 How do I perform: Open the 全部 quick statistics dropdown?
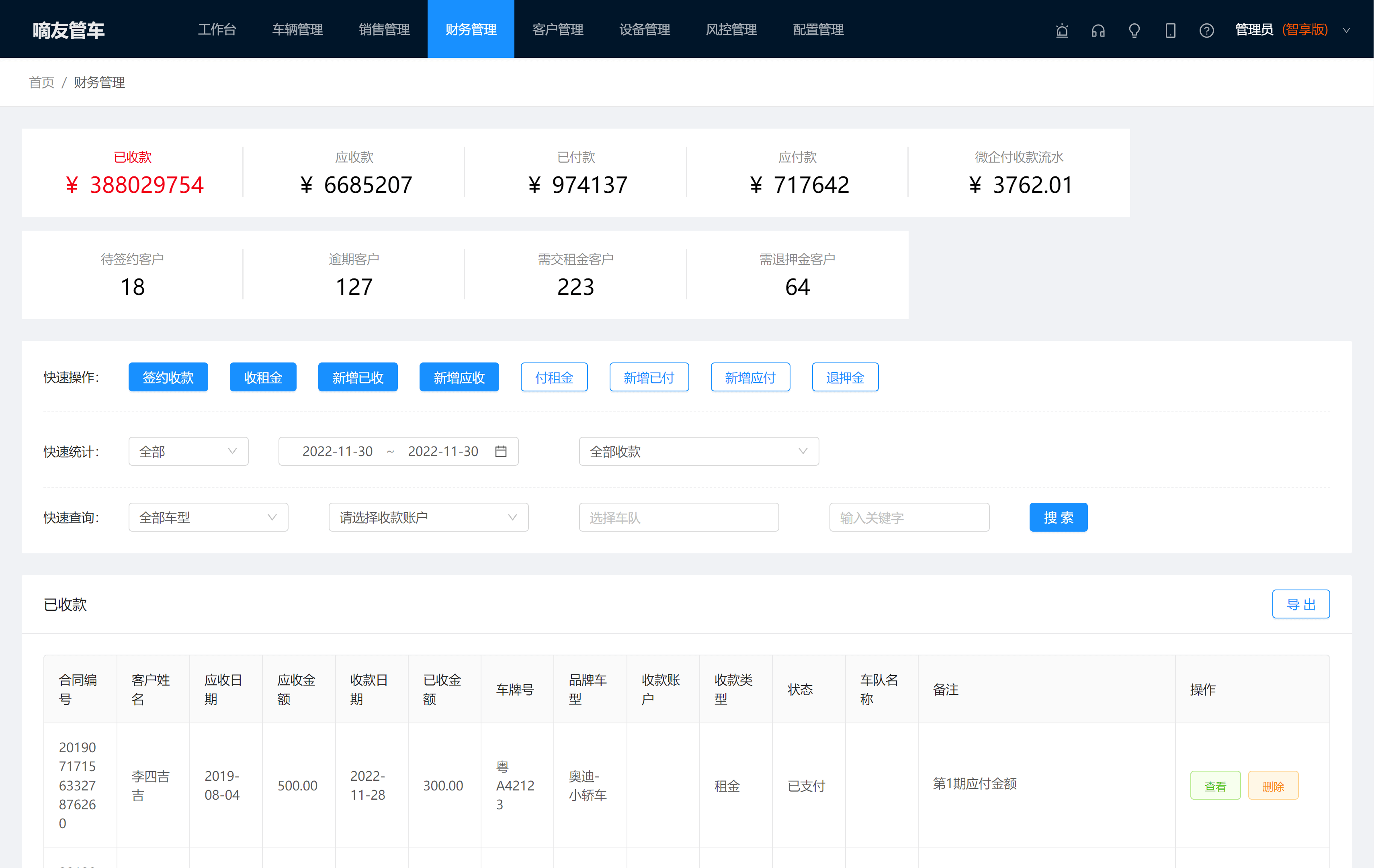[188, 451]
